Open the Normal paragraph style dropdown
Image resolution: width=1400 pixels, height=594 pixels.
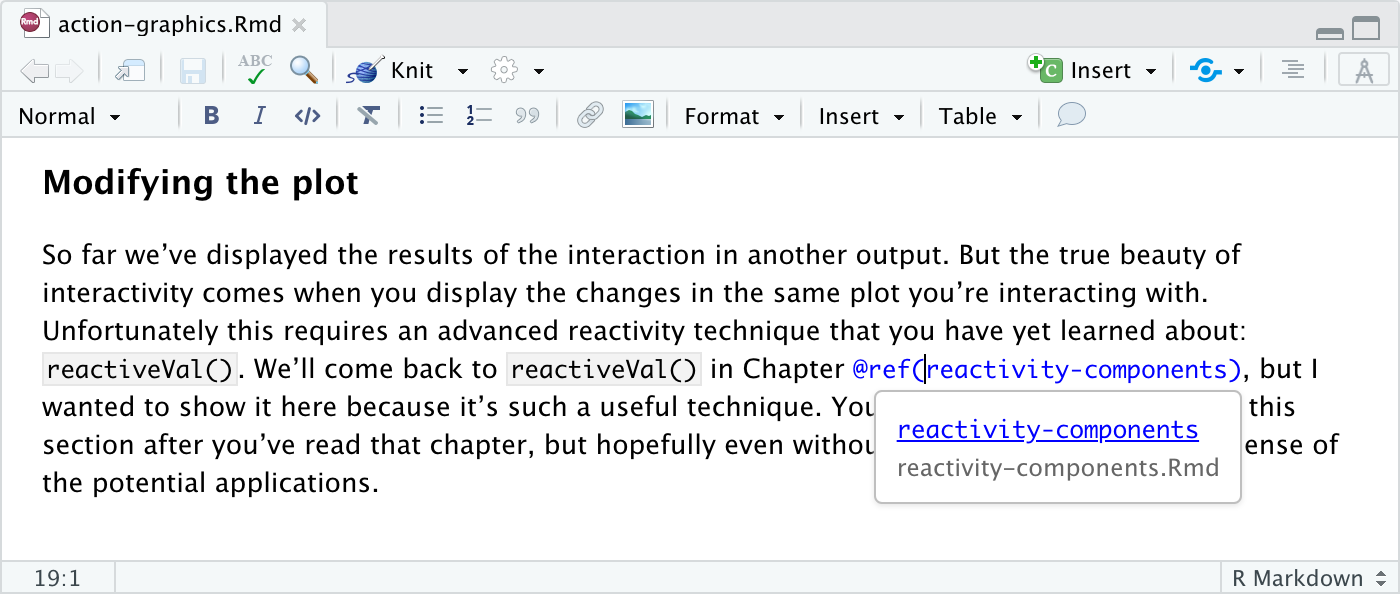tap(69, 116)
